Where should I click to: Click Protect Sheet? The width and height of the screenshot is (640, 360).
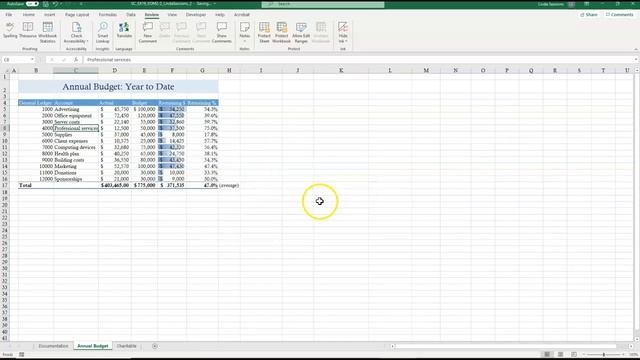pyautogui.click(x=264, y=32)
